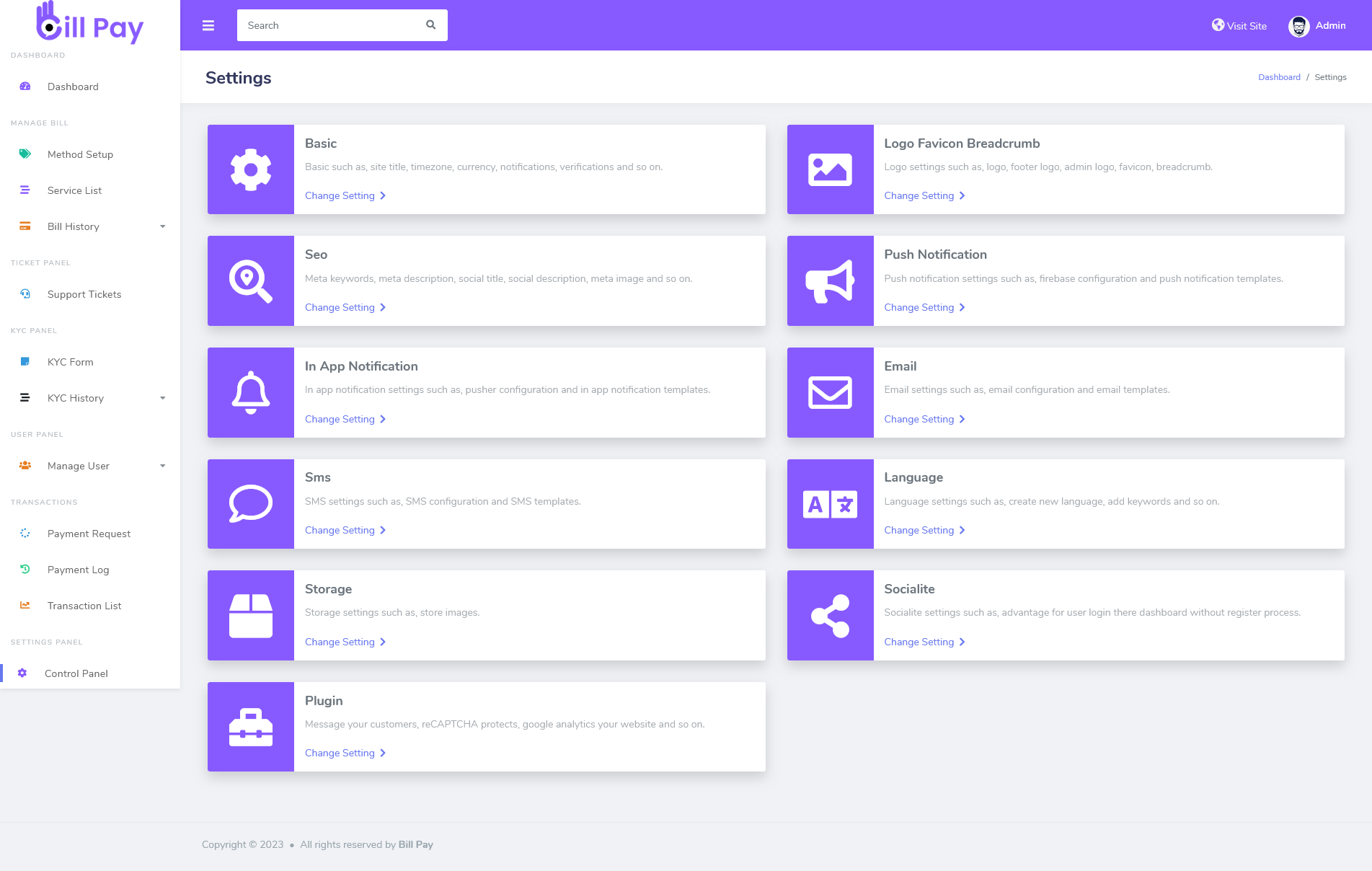Open Change Setting for Socialite
Image resolution: width=1372 pixels, height=871 pixels.
pyautogui.click(x=925, y=642)
